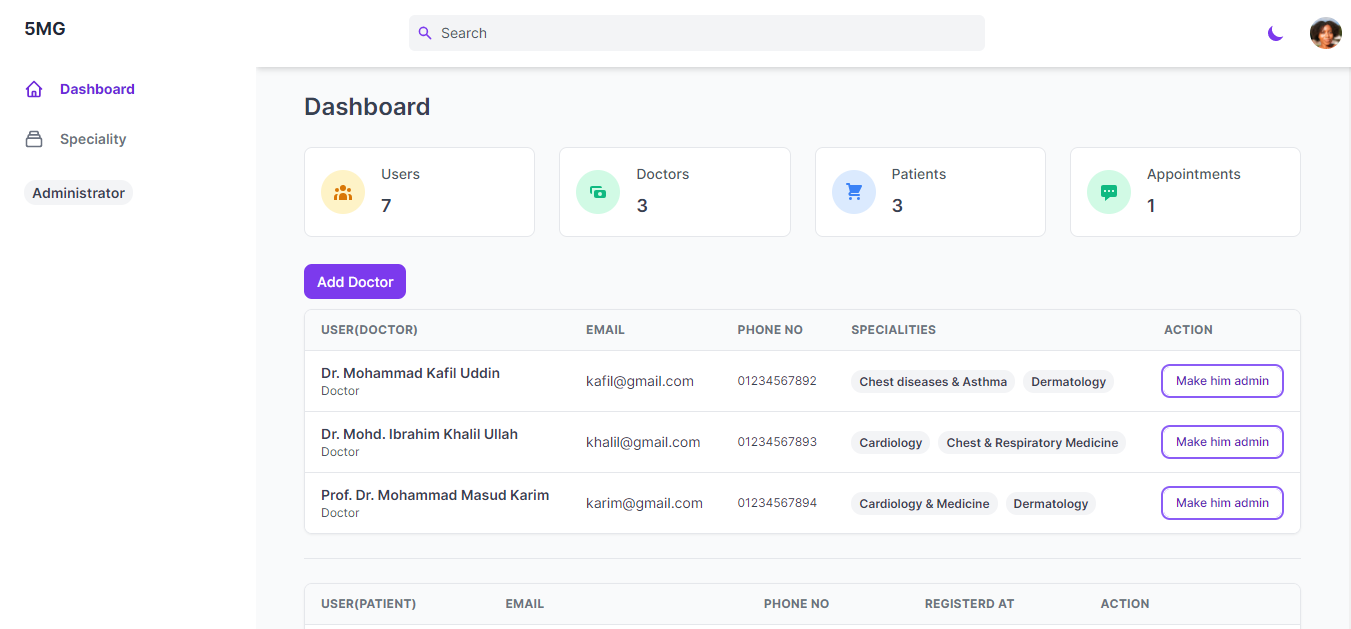Viewport: 1351px width, 629px height.
Task: Click the Appointments chat bubble icon
Action: pos(1108,191)
